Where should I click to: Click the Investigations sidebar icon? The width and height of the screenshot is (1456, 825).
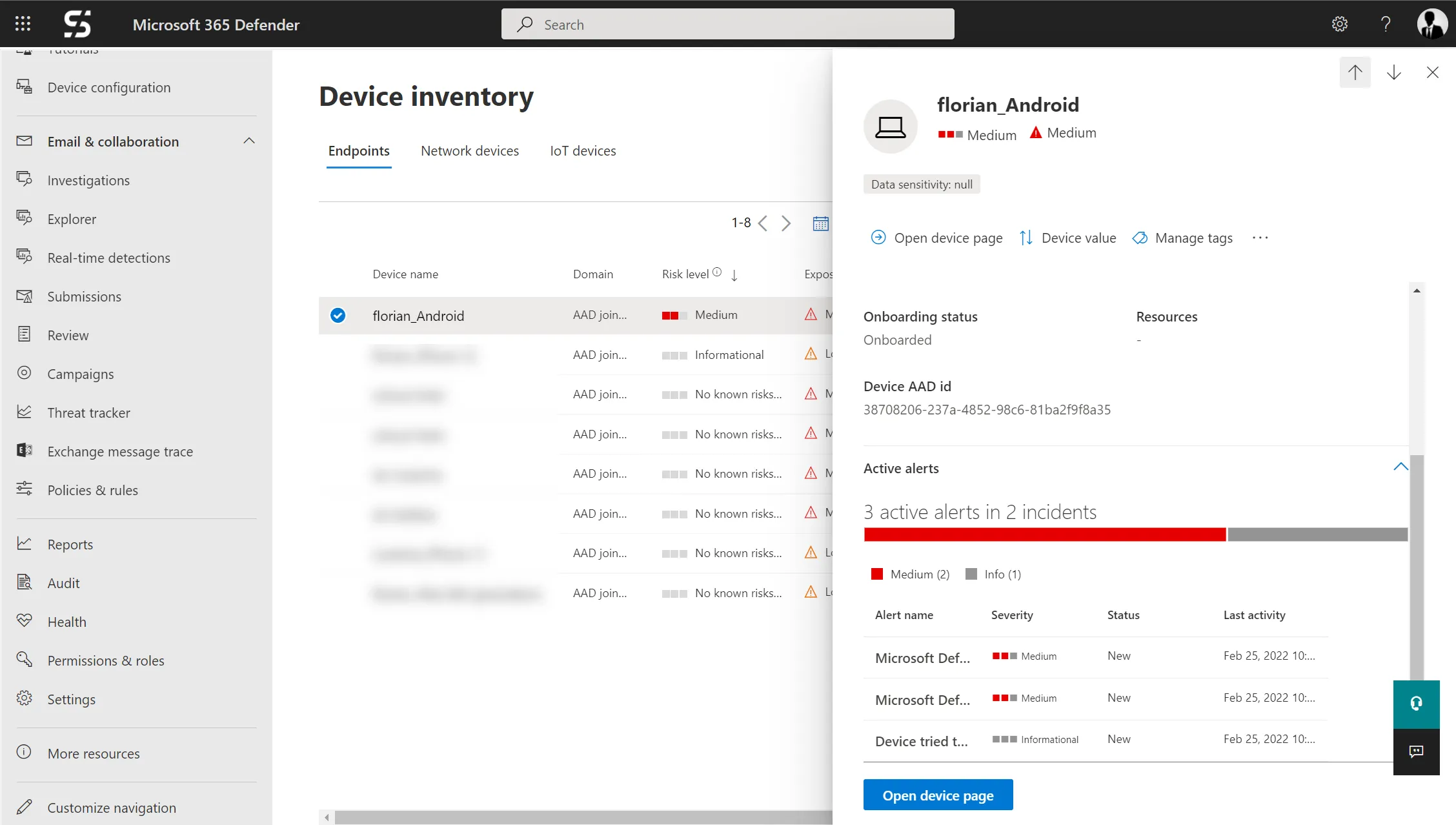[25, 179]
